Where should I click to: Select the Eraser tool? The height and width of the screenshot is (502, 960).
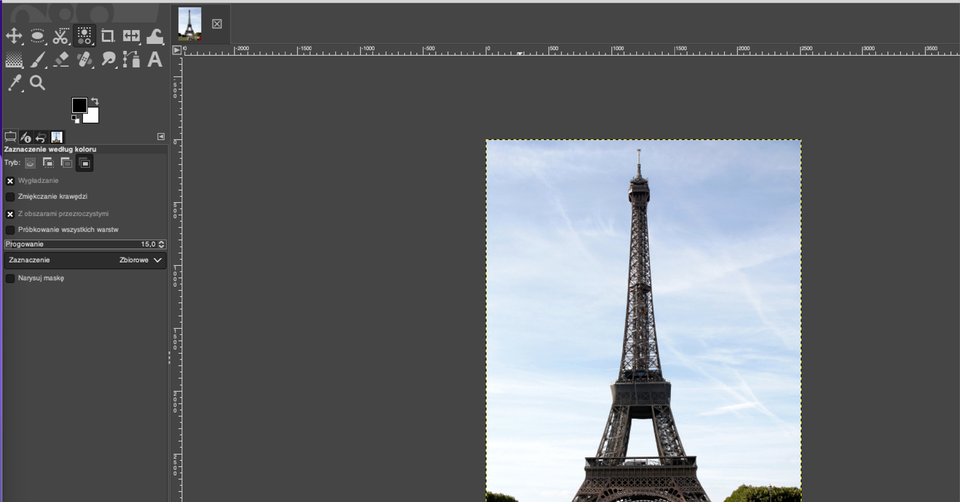coord(61,60)
